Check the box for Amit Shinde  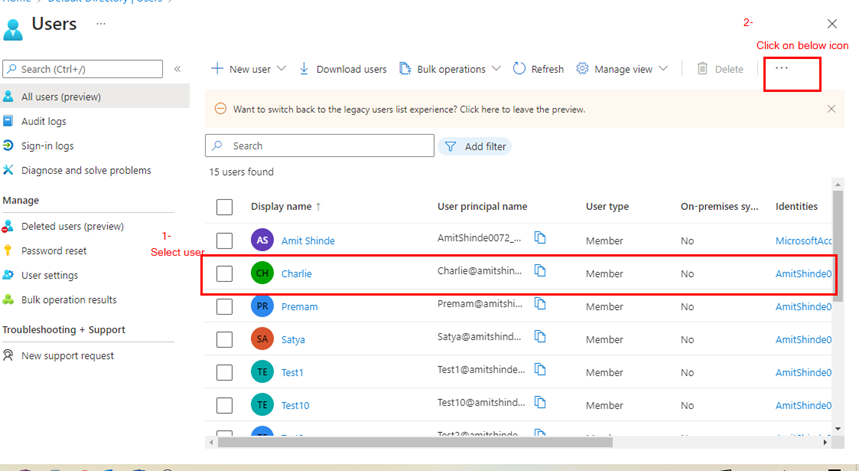tap(224, 240)
